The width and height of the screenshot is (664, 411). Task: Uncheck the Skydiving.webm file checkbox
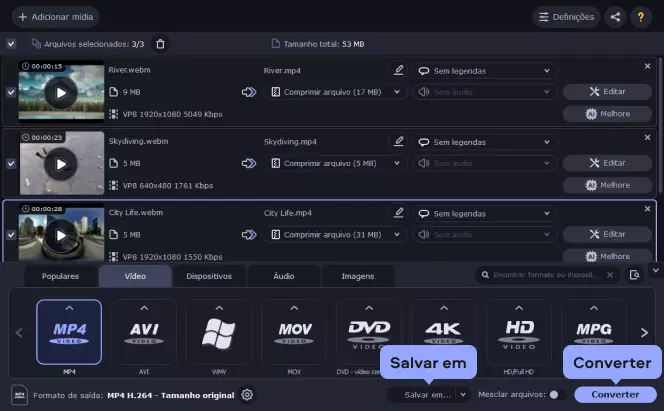pyautogui.click(x=11, y=163)
